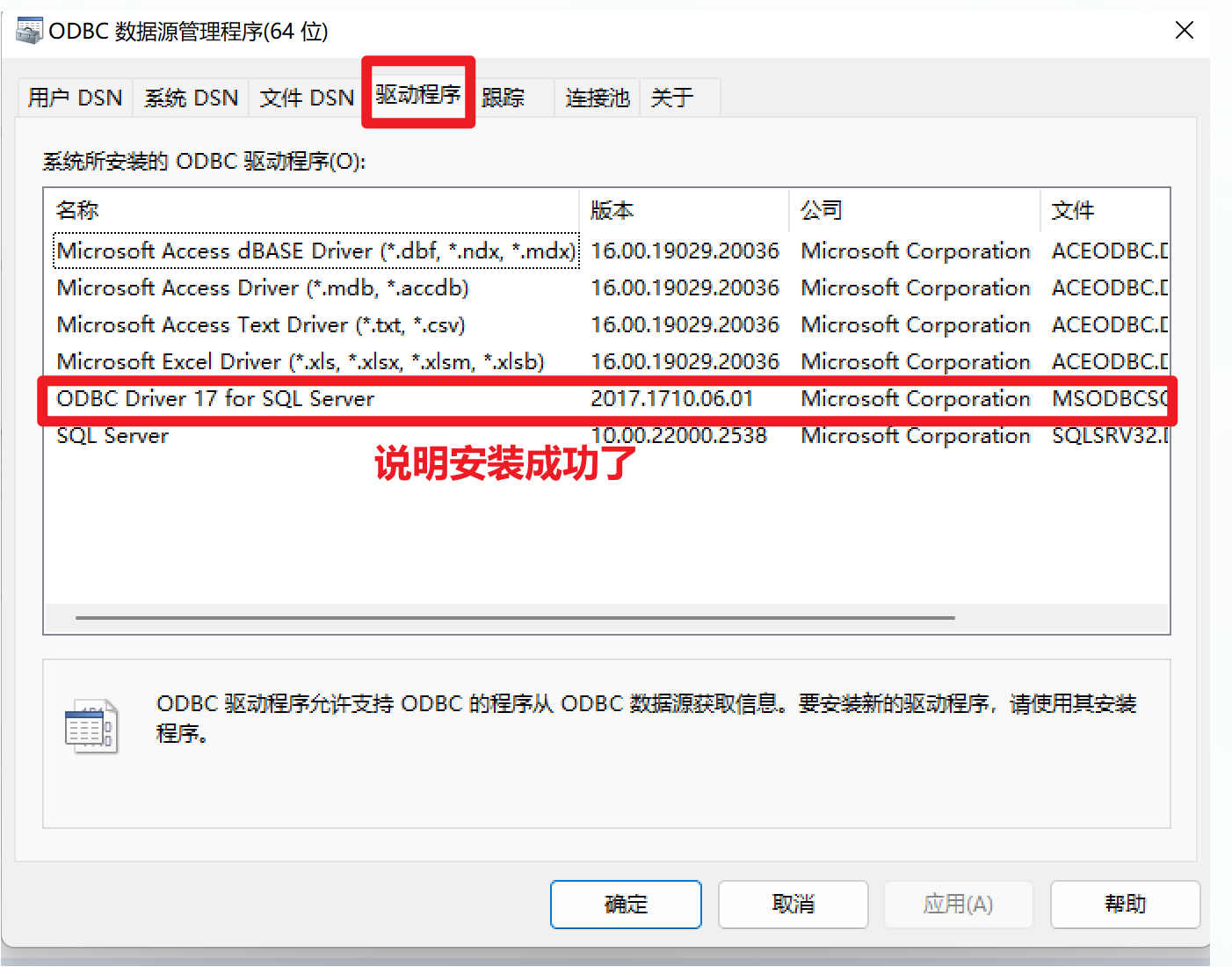Image resolution: width=1232 pixels, height=967 pixels.
Task: Click Microsoft Corporation in SQL Server row
Action: pos(916,435)
